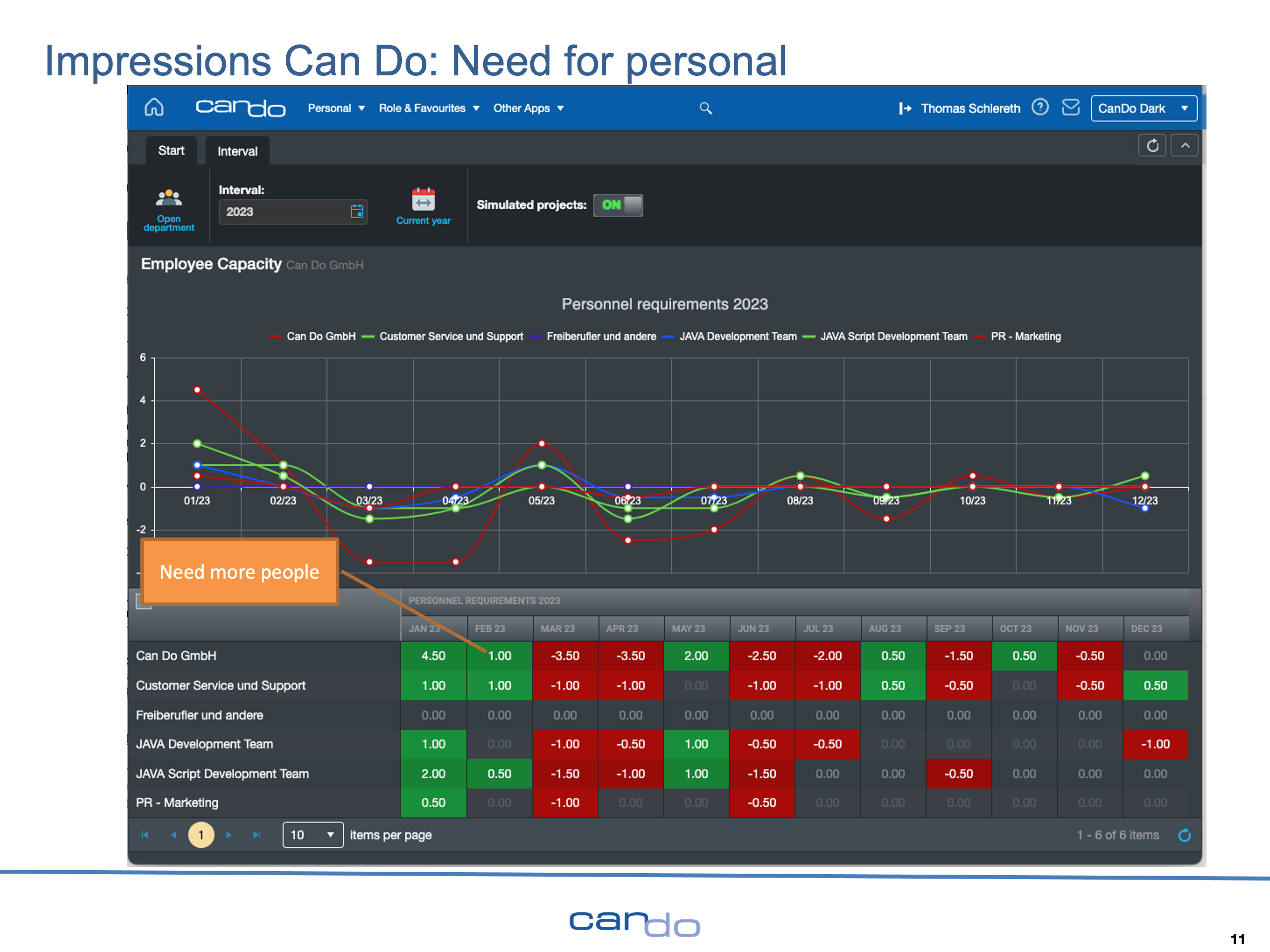This screenshot has height=952, width=1270.
Task: Open the search magnifier icon
Action: (705, 108)
